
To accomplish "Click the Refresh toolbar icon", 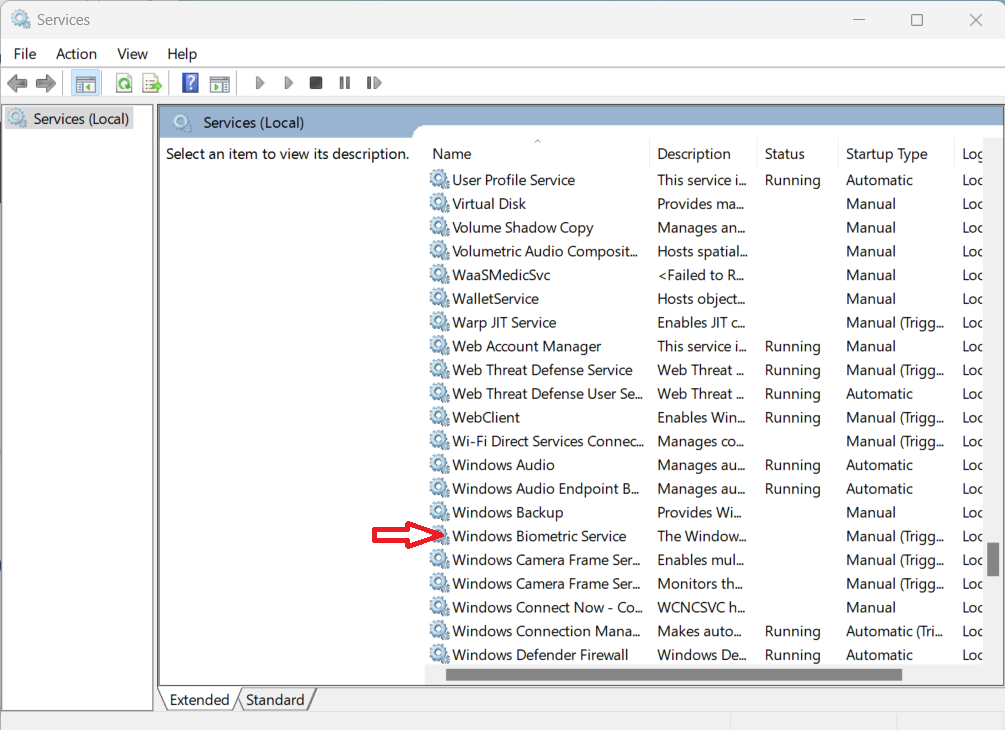I will coord(124,83).
